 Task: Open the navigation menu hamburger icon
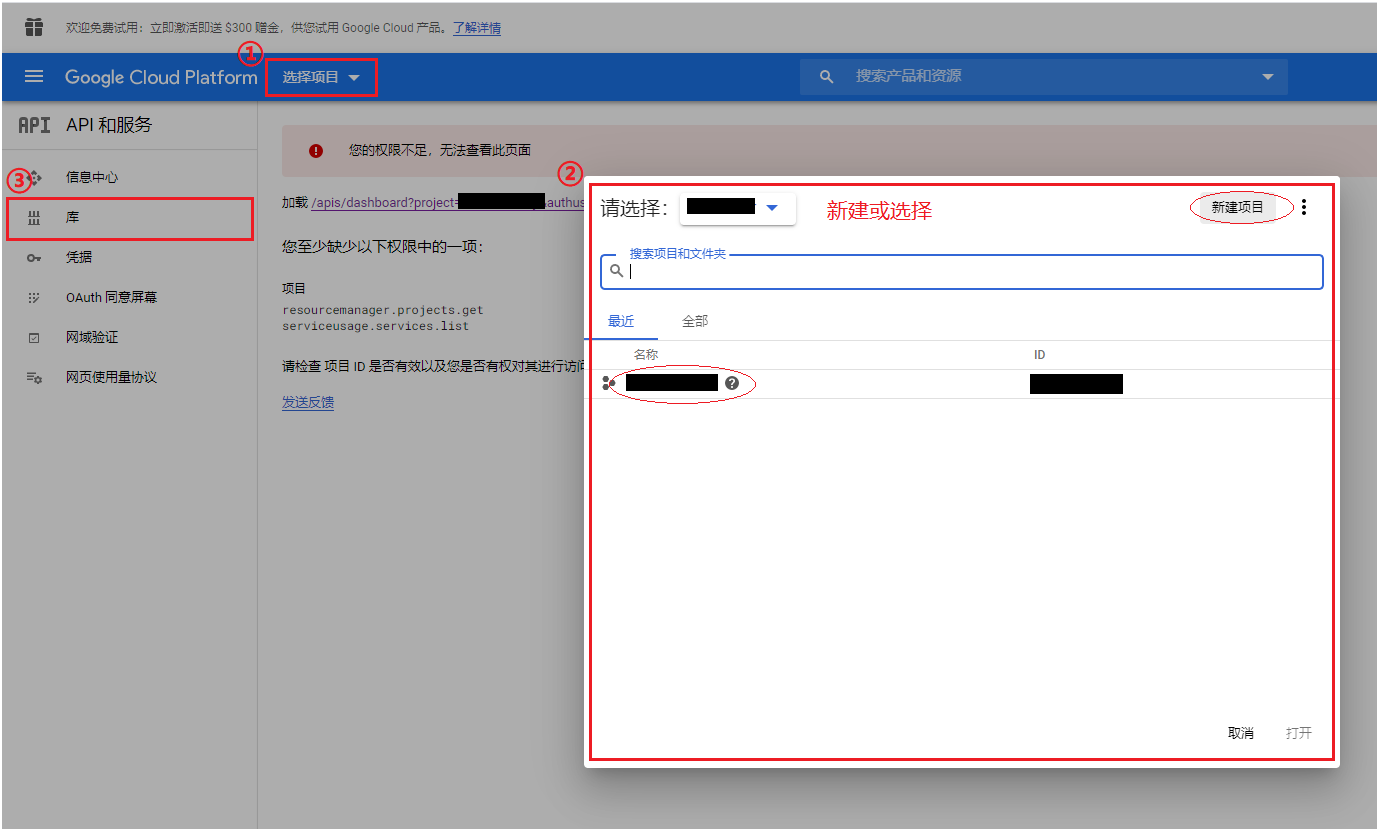coord(34,76)
